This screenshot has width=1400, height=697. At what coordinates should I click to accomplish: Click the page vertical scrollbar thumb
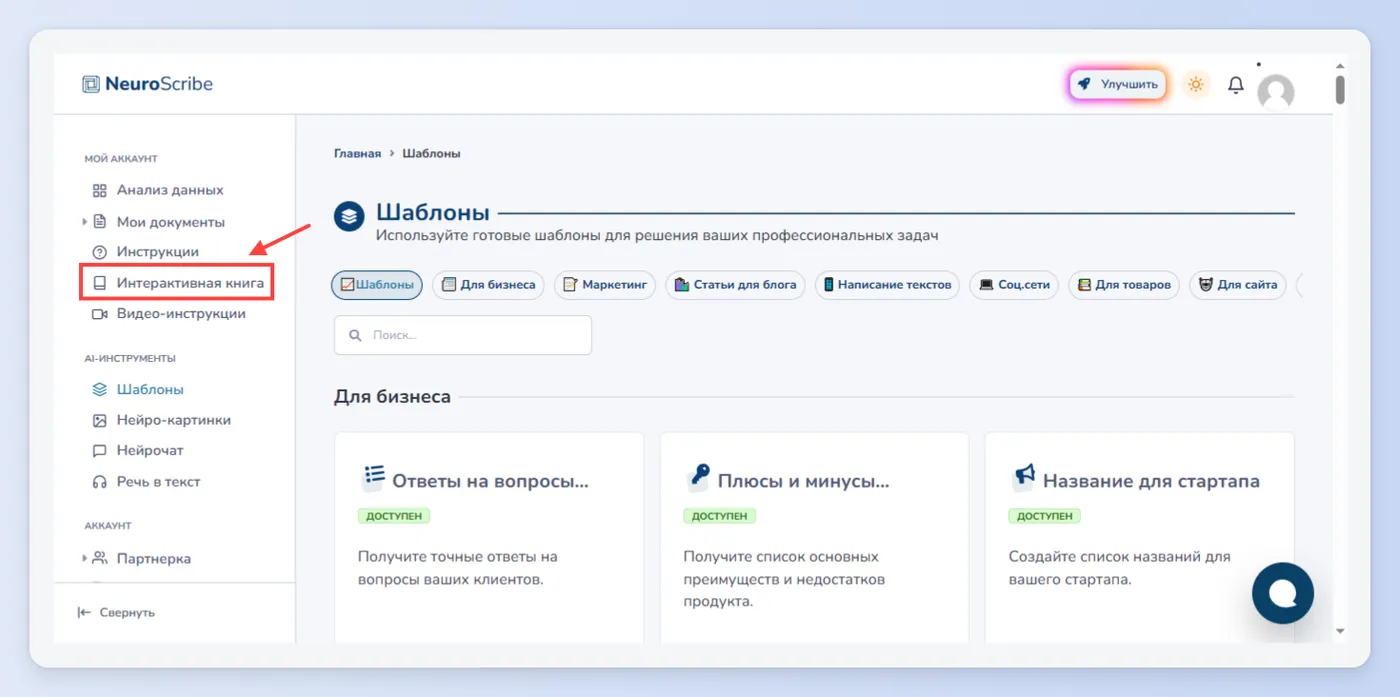click(x=1340, y=89)
